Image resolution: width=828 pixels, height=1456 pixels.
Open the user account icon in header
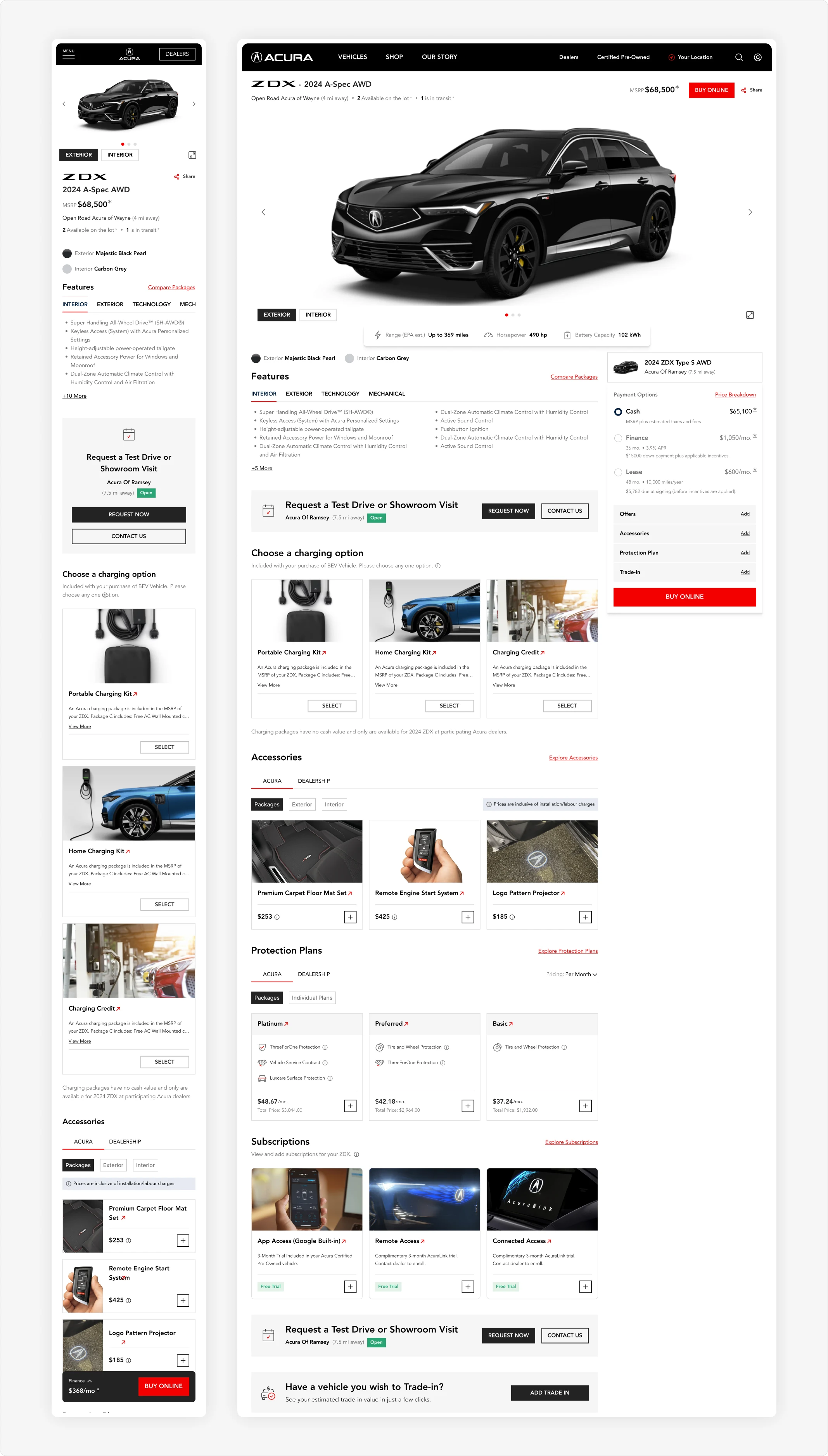(x=757, y=57)
